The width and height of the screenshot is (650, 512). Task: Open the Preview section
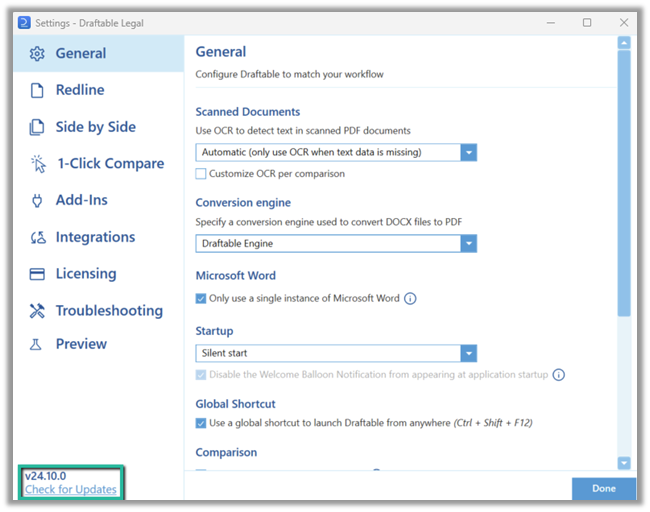click(x=98, y=344)
